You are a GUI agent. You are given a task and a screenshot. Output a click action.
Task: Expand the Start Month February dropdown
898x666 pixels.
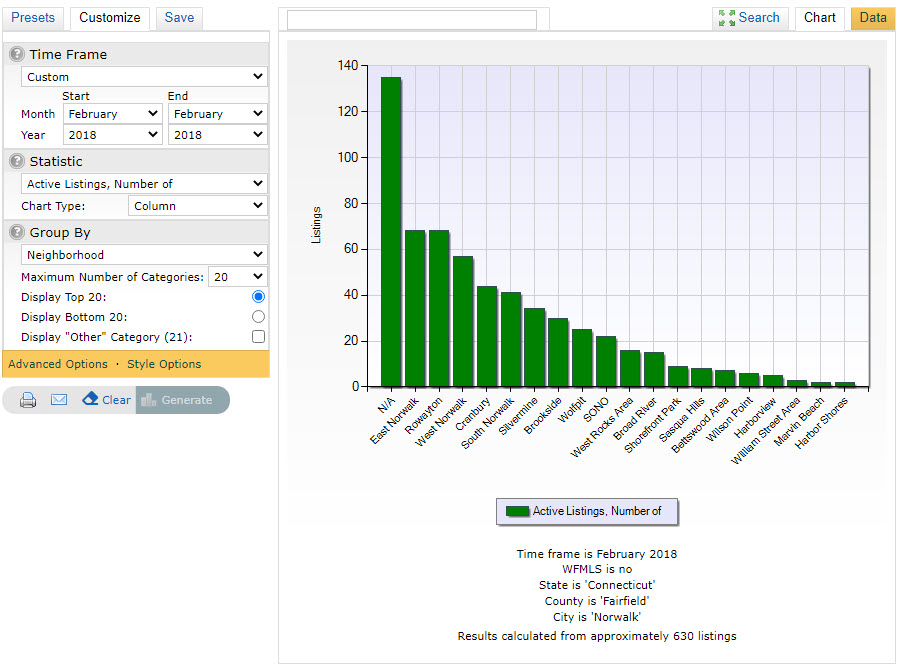tap(112, 114)
